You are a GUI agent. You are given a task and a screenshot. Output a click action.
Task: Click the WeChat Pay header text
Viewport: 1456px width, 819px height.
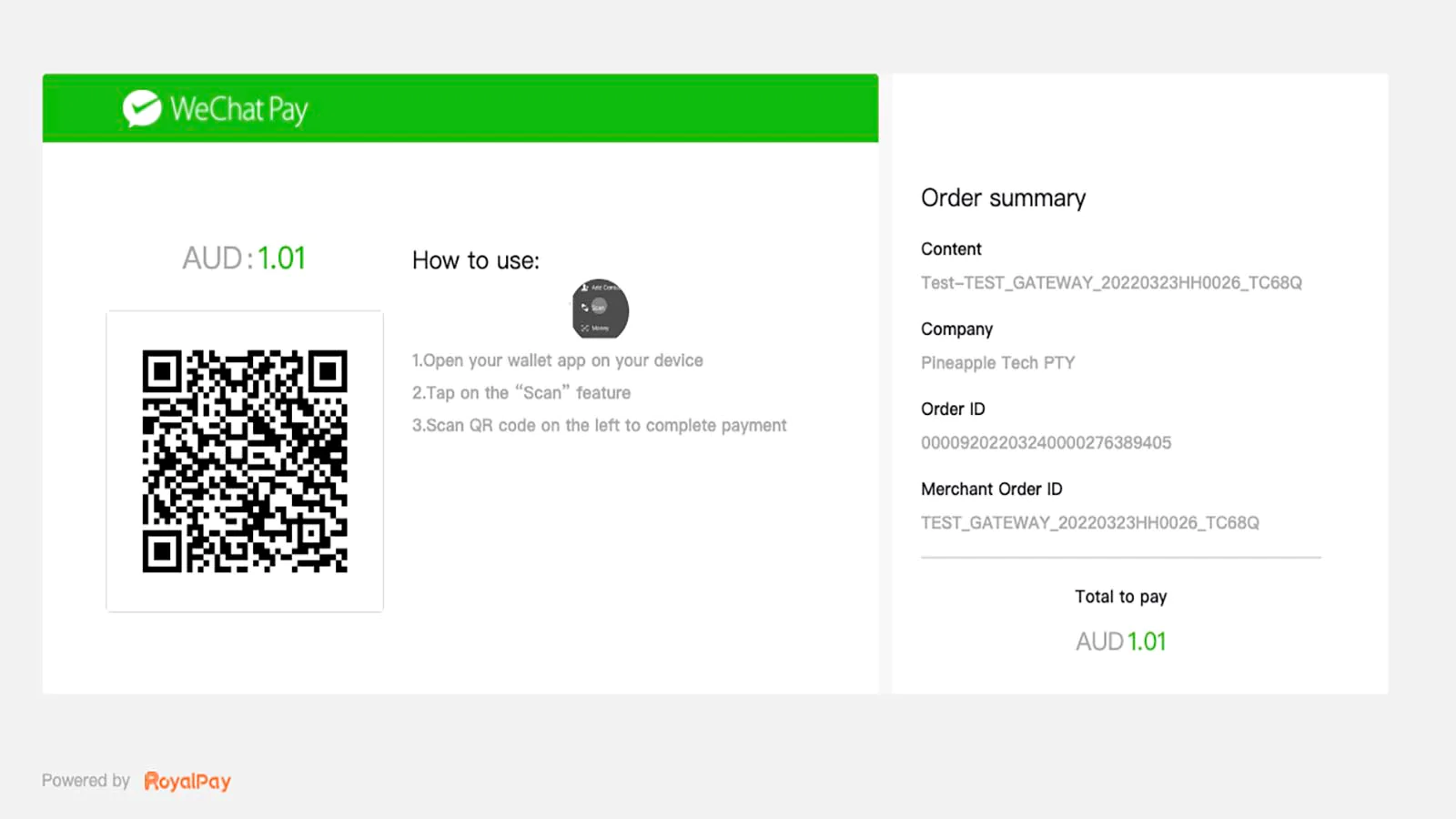click(238, 109)
